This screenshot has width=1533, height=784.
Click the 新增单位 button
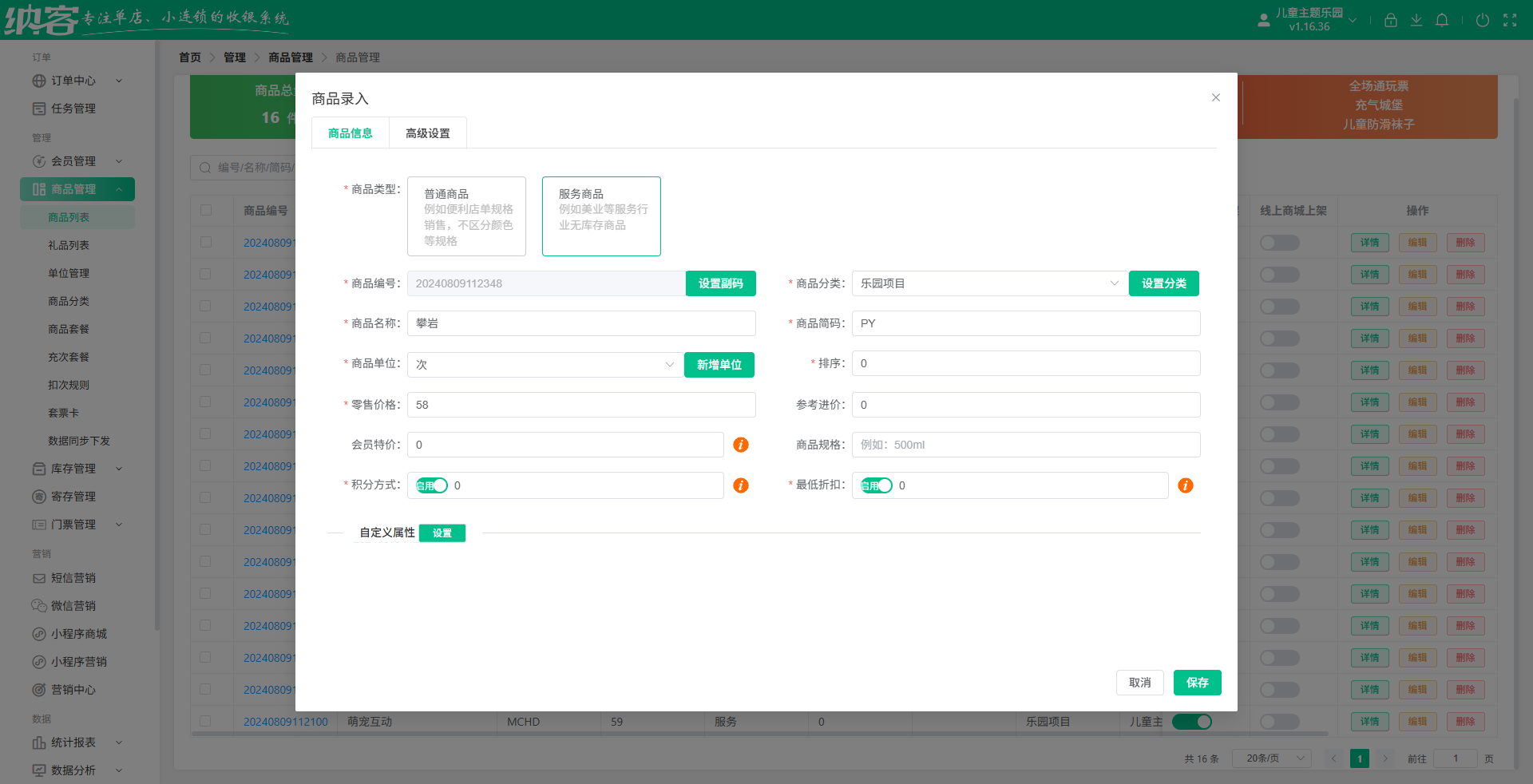coord(719,365)
